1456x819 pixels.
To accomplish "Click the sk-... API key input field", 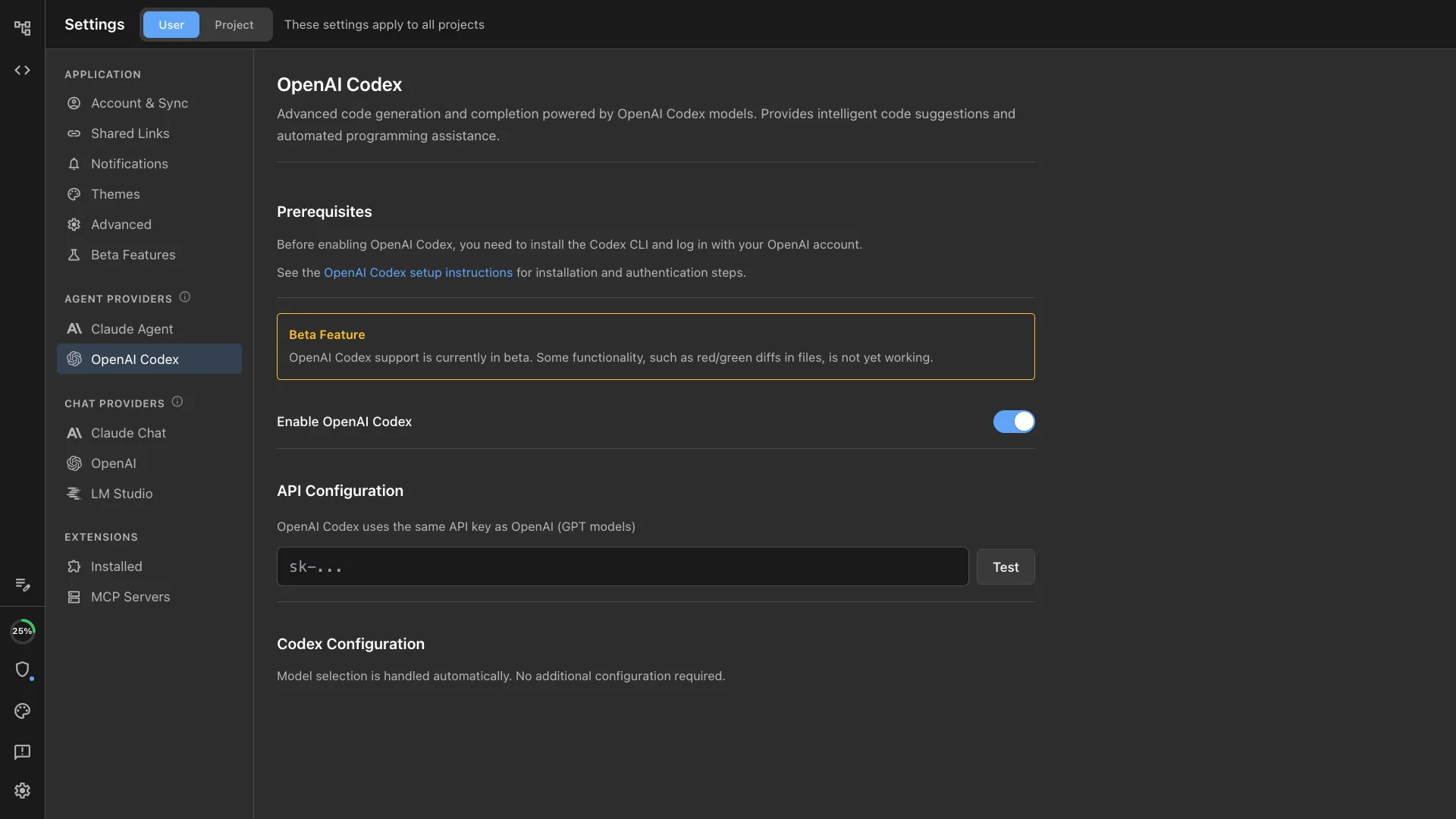I will click(622, 567).
